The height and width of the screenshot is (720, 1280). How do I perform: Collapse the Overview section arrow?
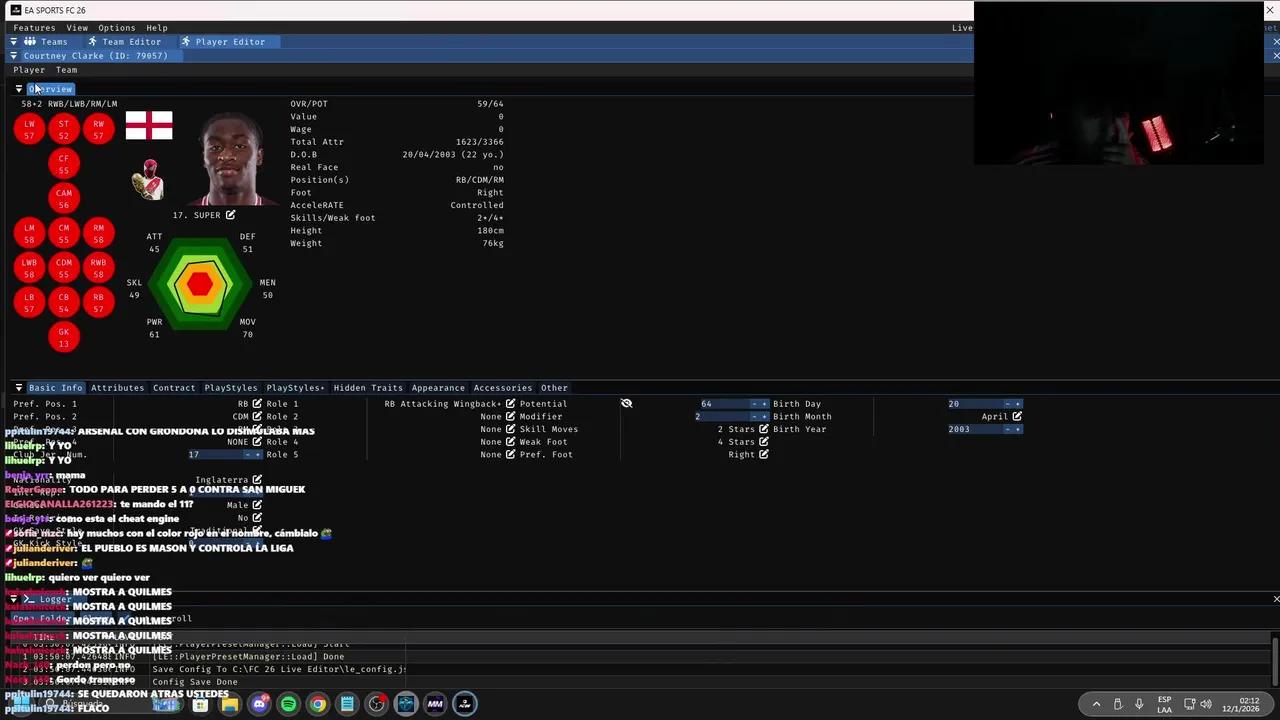pyautogui.click(x=18, y=89)
